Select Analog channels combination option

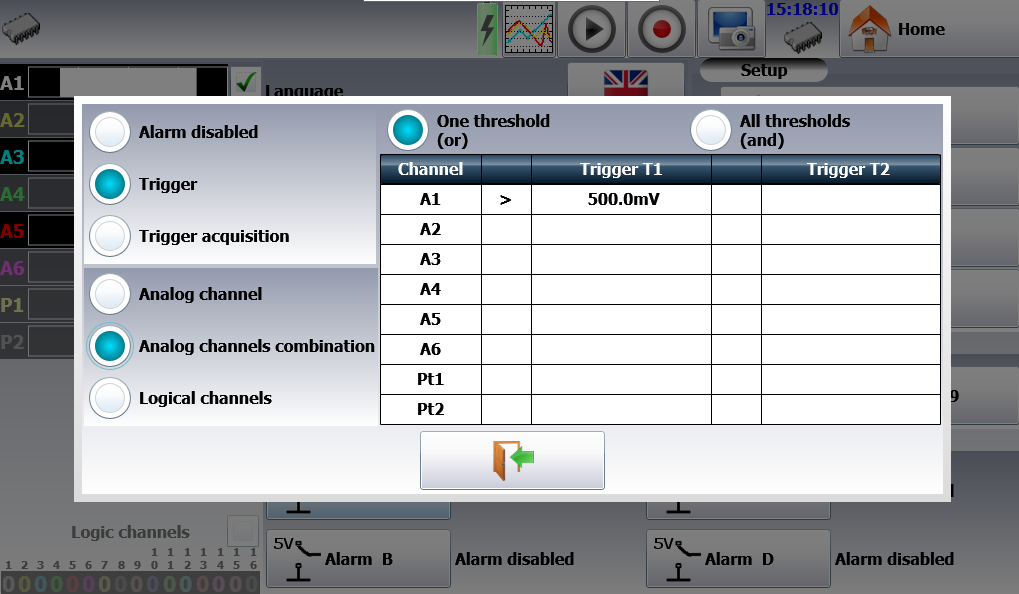(110, 346)
